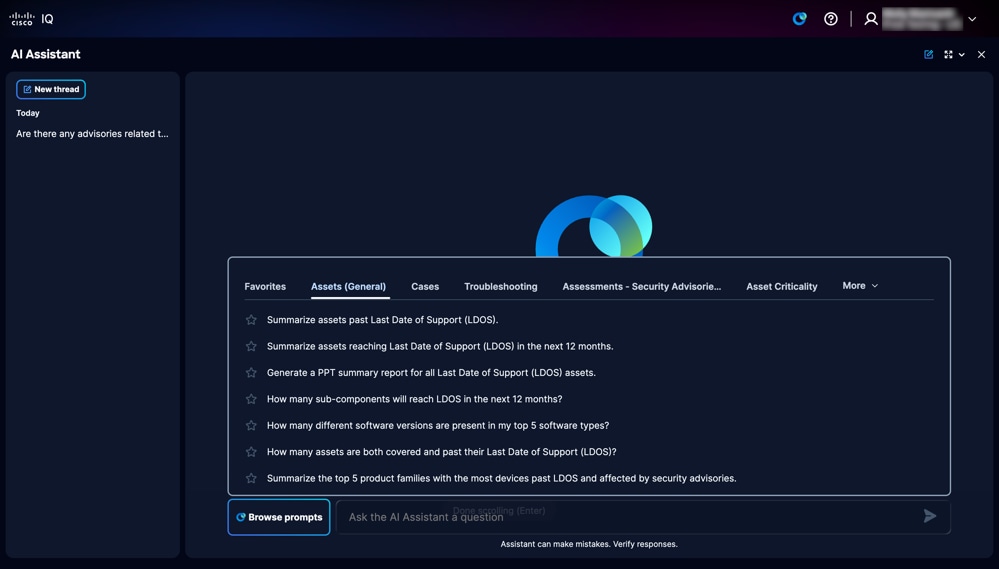Screen dimensions: 999x569
Task: Open the Troubleshooting tab
Action: pos(501,287)
